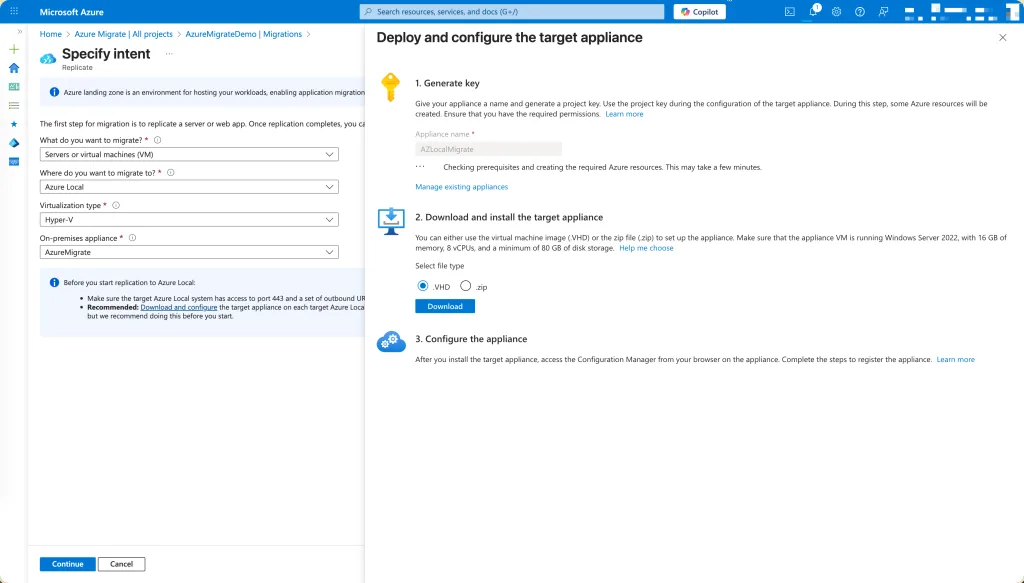1024x583 pixels.
Task: Navigate to 'Azure Migrate | All projects' breadcrumb
Action: pos(123,34)
